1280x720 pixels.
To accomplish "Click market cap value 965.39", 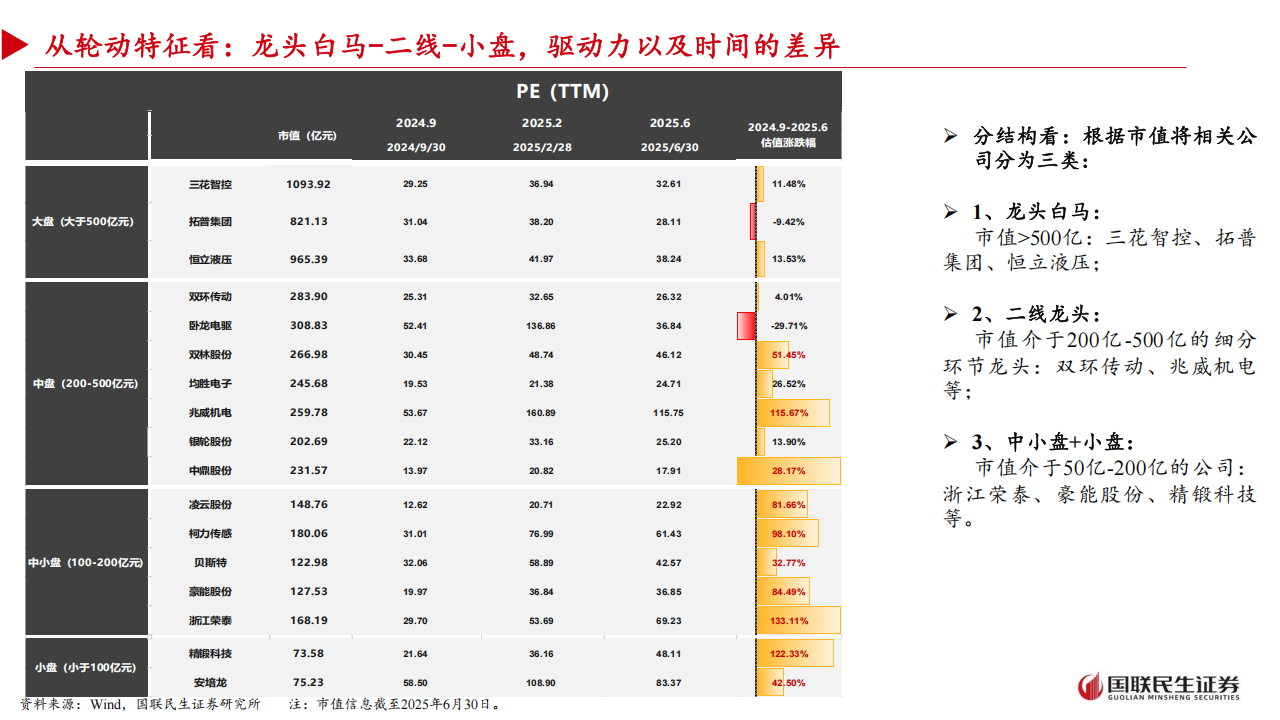I will pyautogui.click(x=307, y=259).
